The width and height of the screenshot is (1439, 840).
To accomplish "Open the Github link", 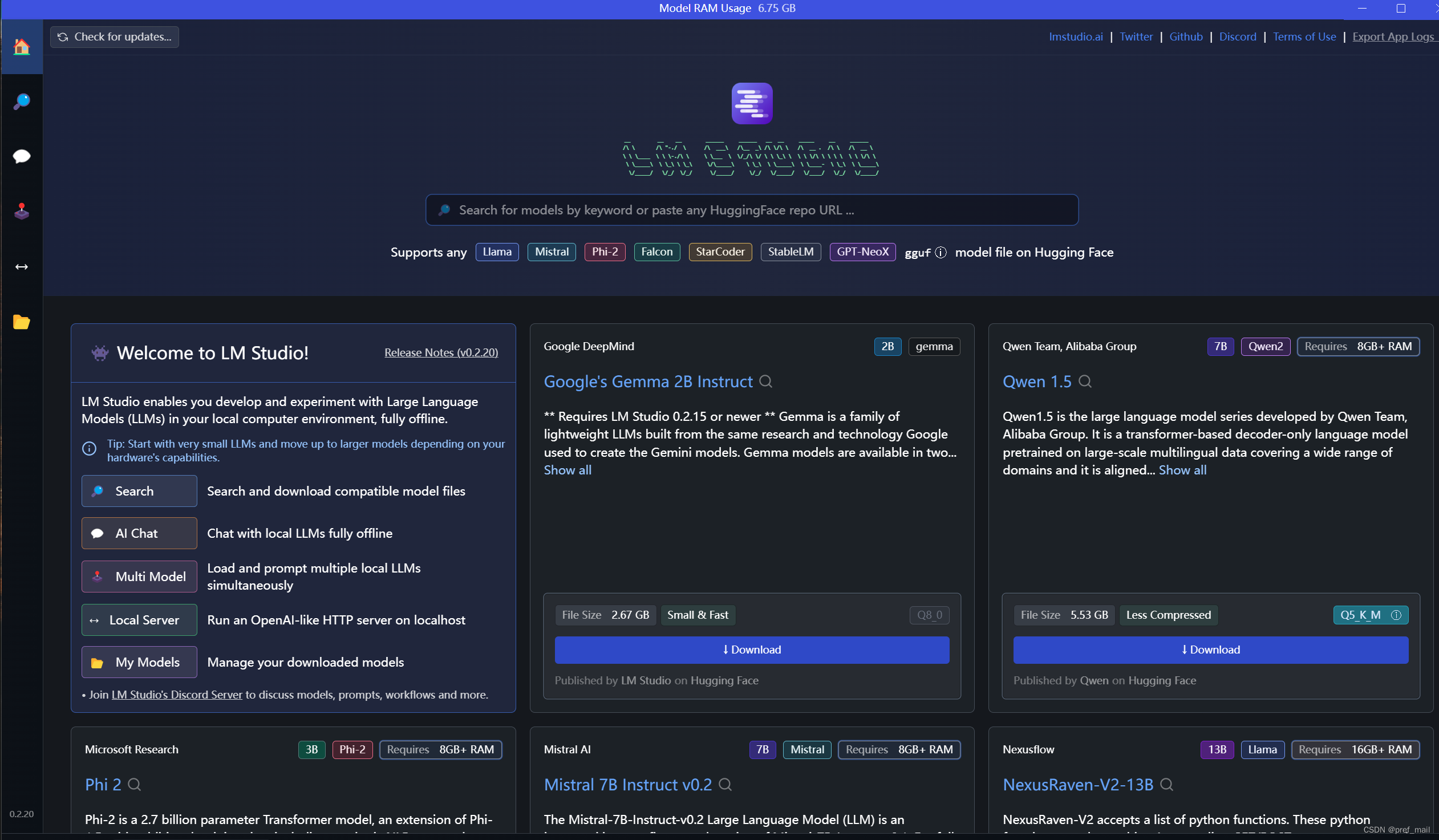I will click(x=1186, y=36).
